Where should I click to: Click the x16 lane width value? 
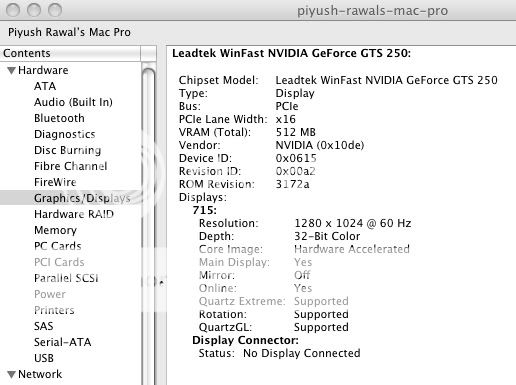(285, 119)
